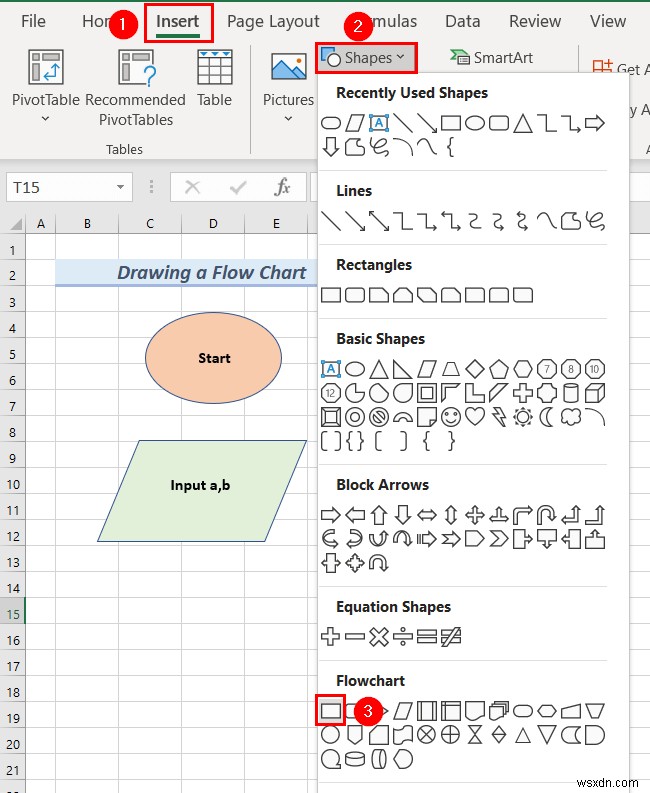
Task: Select Striped Right Arrow shape
Action: coord(426,539)
